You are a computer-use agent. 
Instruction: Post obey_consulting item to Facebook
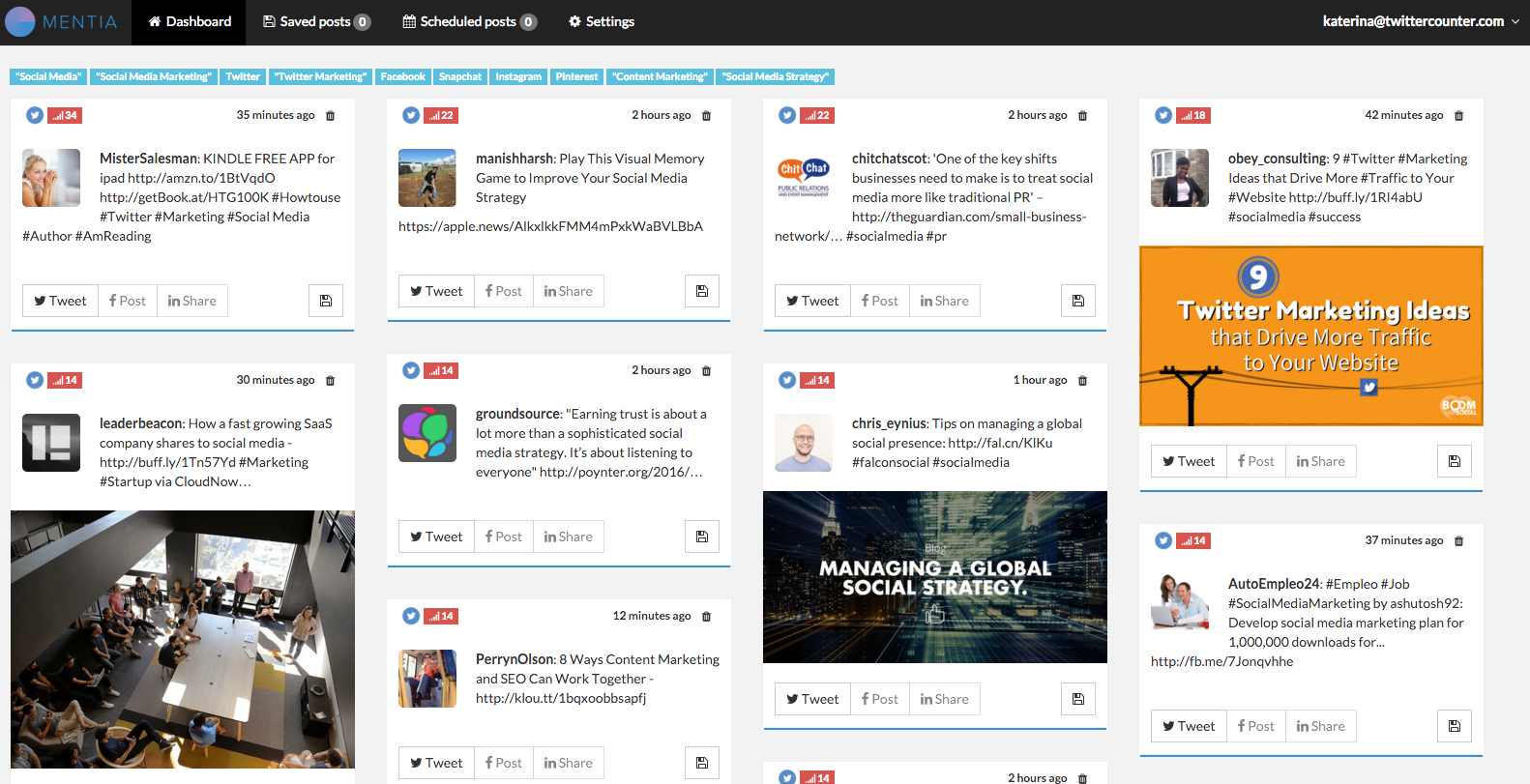point(1256,461)
